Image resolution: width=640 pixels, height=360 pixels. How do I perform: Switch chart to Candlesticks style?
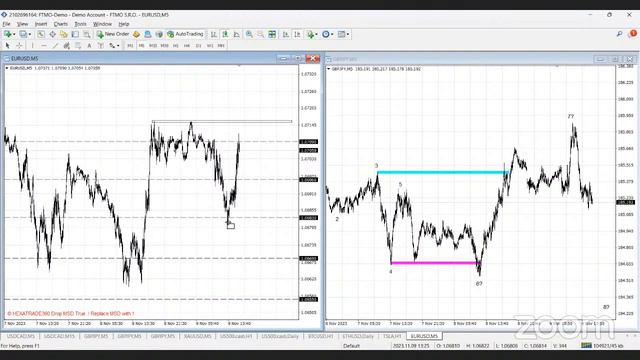(225, 34)
